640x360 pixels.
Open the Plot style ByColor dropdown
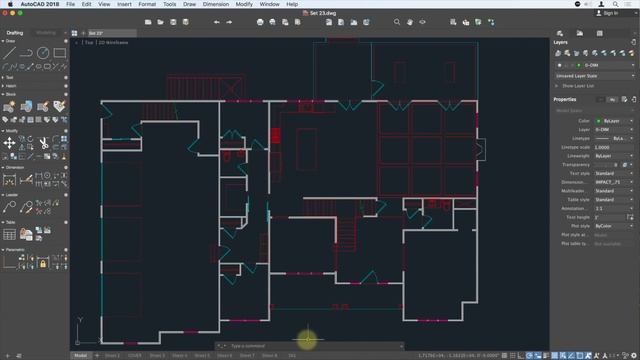pyautogui.click(x=614, y=226)
